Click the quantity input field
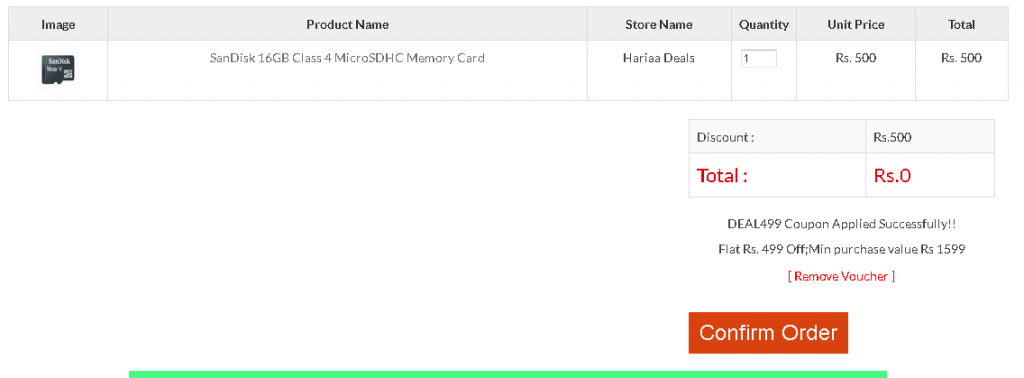Image resolution: width=1024 pixels, height=378 pixels. point(759,58)
